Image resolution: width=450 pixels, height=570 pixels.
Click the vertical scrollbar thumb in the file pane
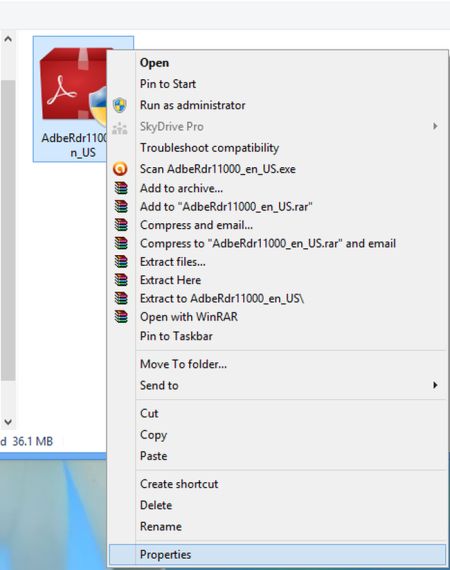(x=8, y=230)
